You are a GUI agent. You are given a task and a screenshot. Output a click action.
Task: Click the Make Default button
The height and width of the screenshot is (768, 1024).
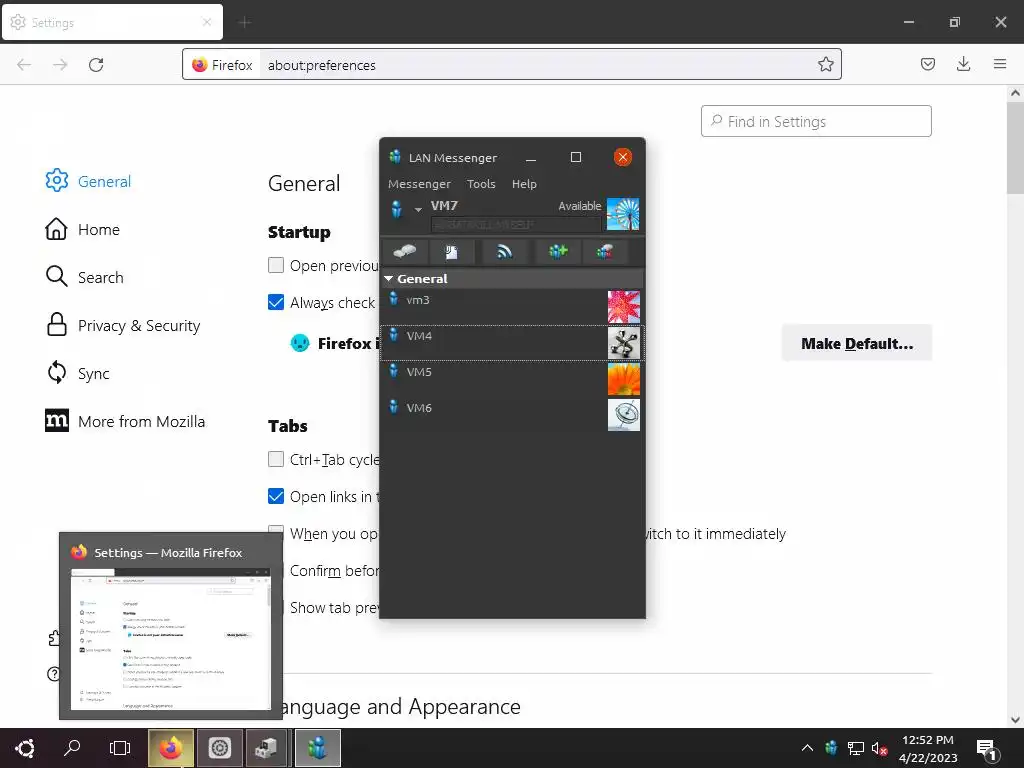click(x=857, y=344)
